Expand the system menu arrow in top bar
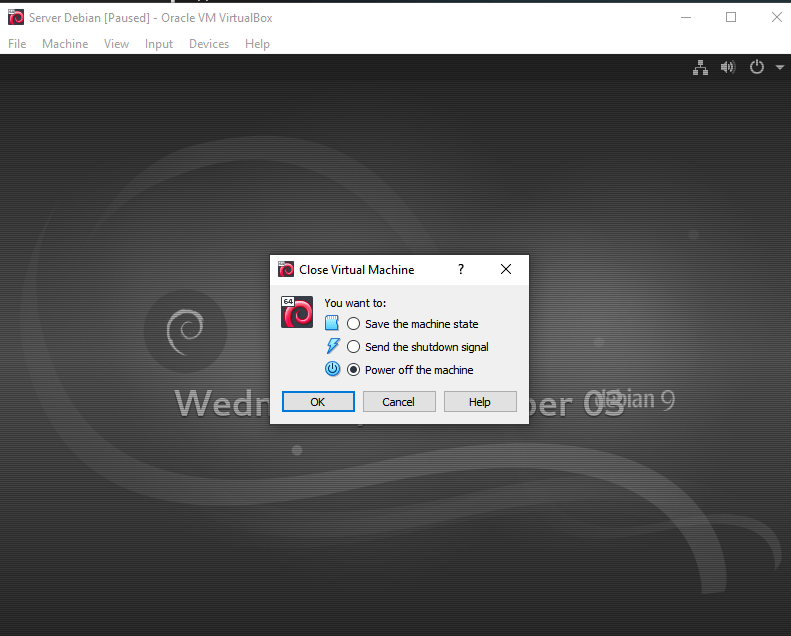The image size is (791, 636). pos(779,68)
